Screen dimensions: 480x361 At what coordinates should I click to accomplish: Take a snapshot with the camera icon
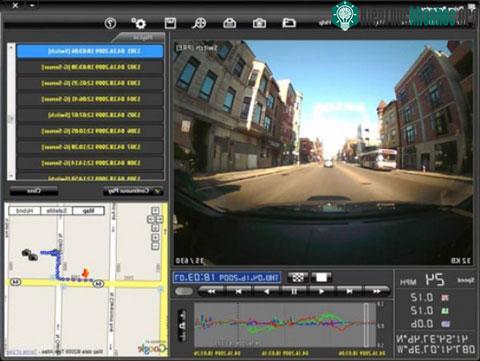point(259,23)
